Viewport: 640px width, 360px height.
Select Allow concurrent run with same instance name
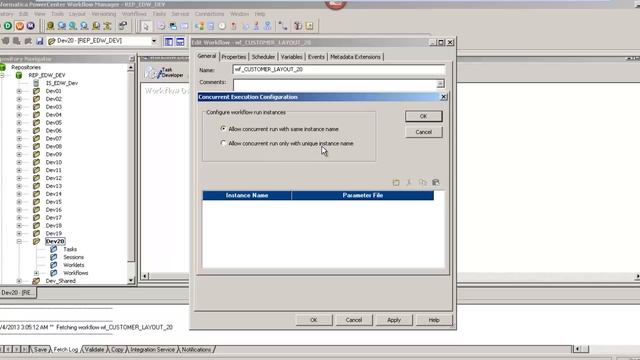[x=223, y=129]
